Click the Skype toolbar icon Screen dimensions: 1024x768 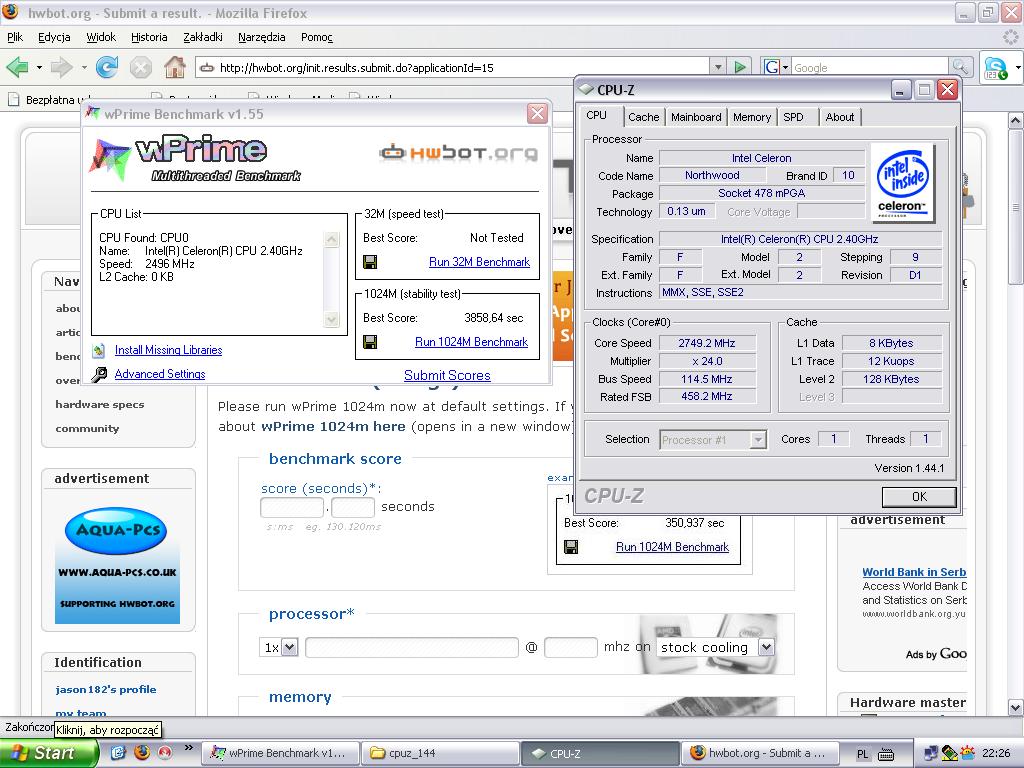click(x=995, y=68)
